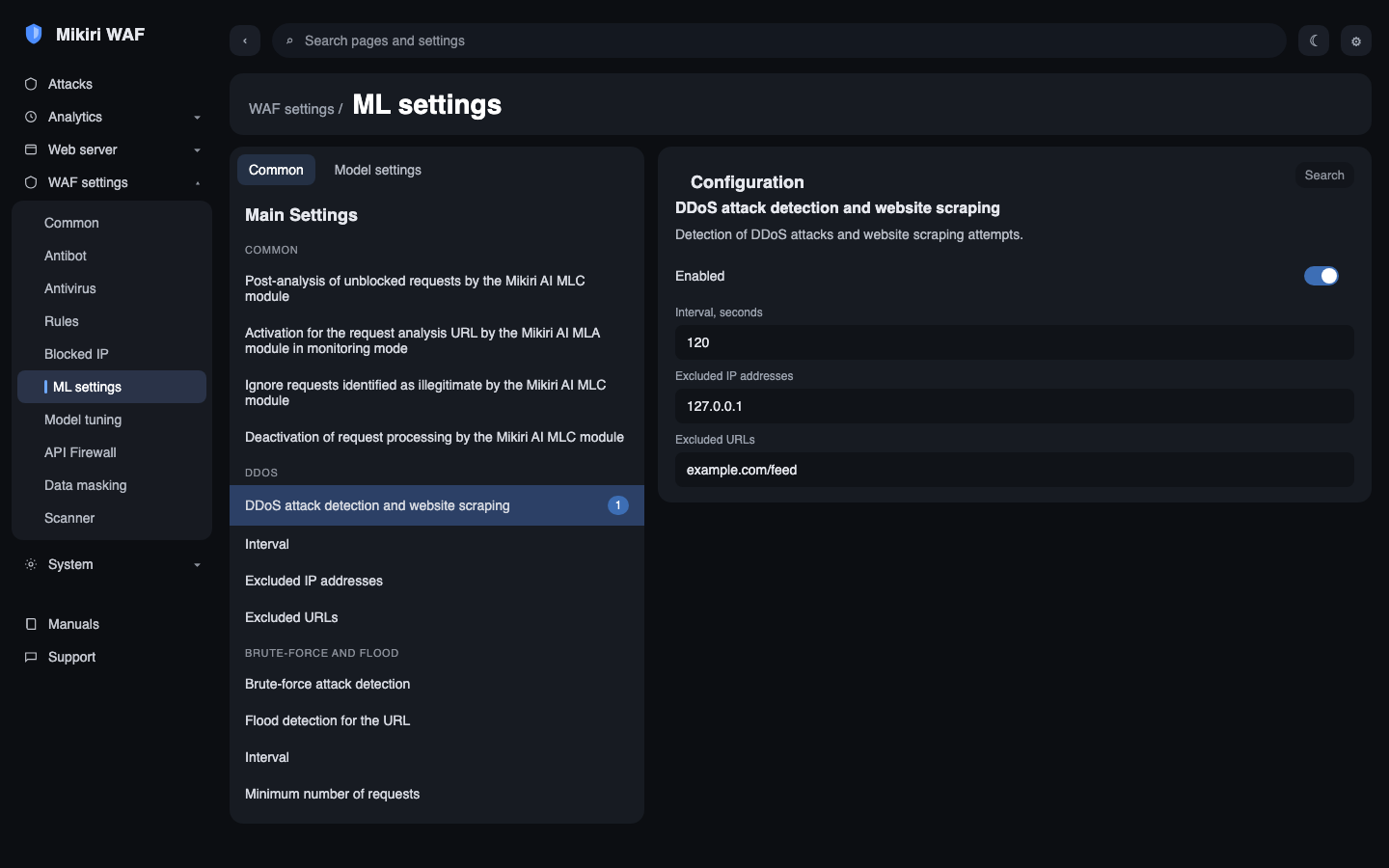Collapse the WAF settings submenu arrow
The height and width of the screenshot is (868, 1389).
tap(197, 183)
